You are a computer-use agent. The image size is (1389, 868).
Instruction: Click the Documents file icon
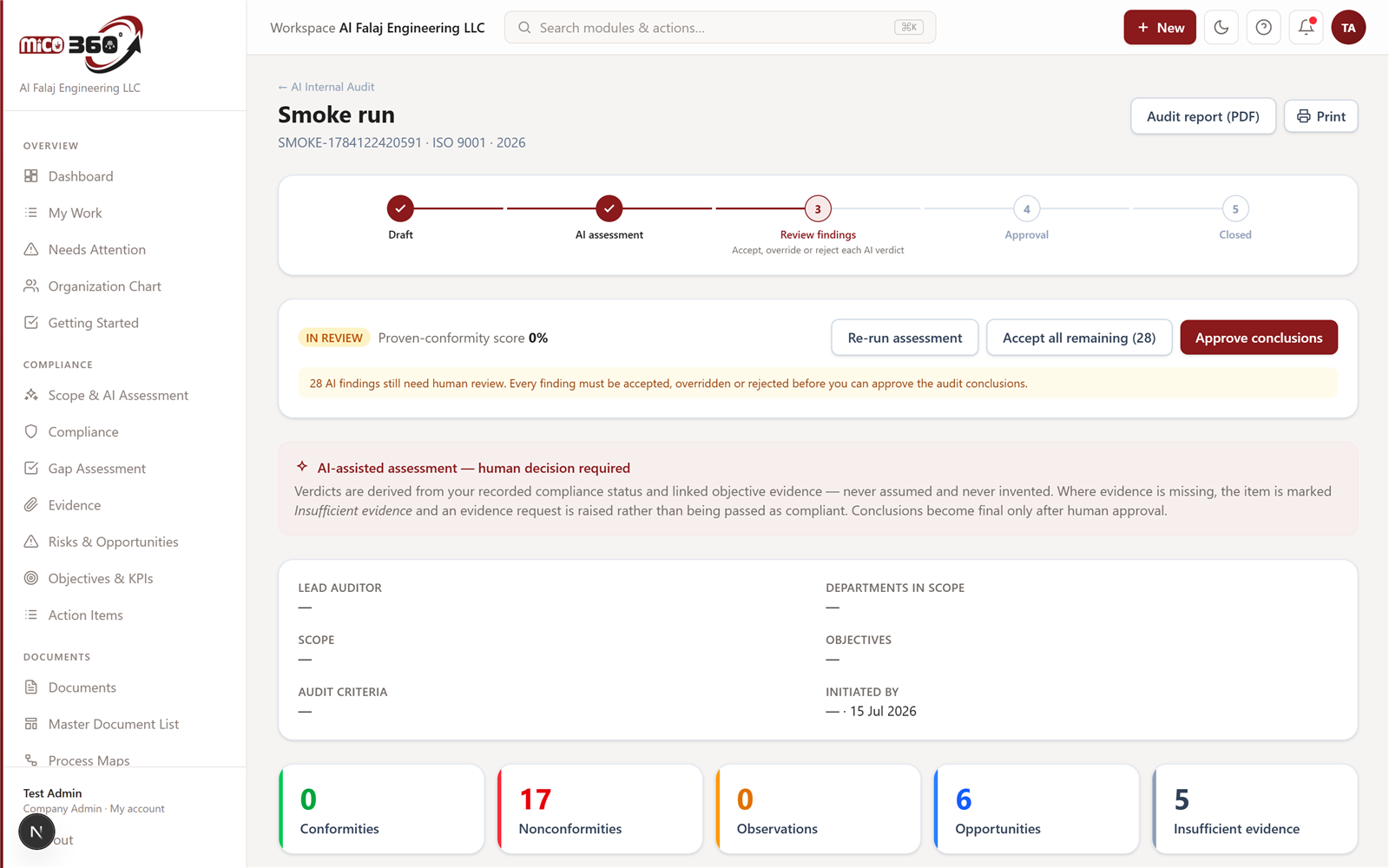pos(31,687)
